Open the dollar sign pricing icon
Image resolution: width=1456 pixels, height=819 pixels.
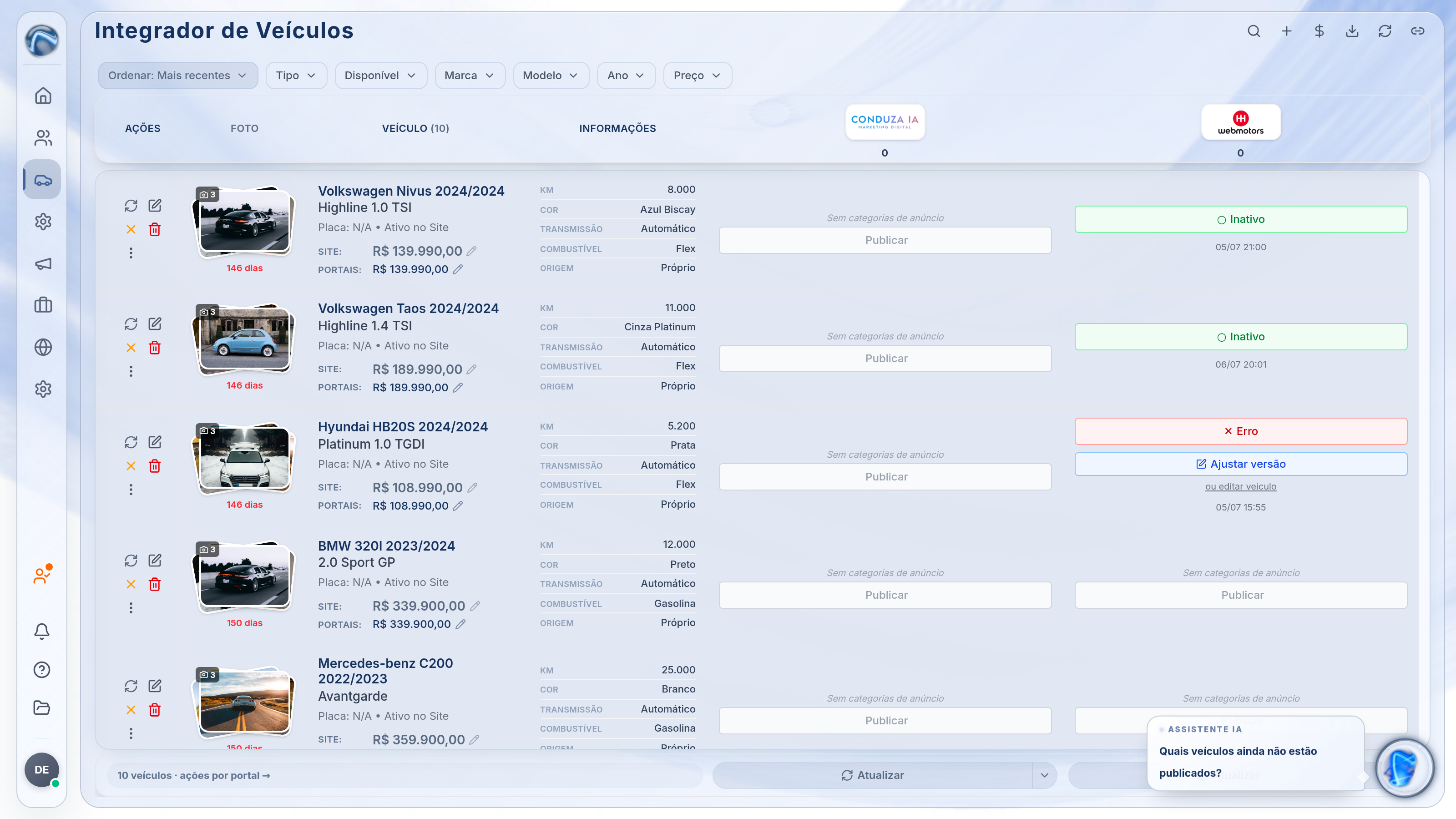[1319, 31]
